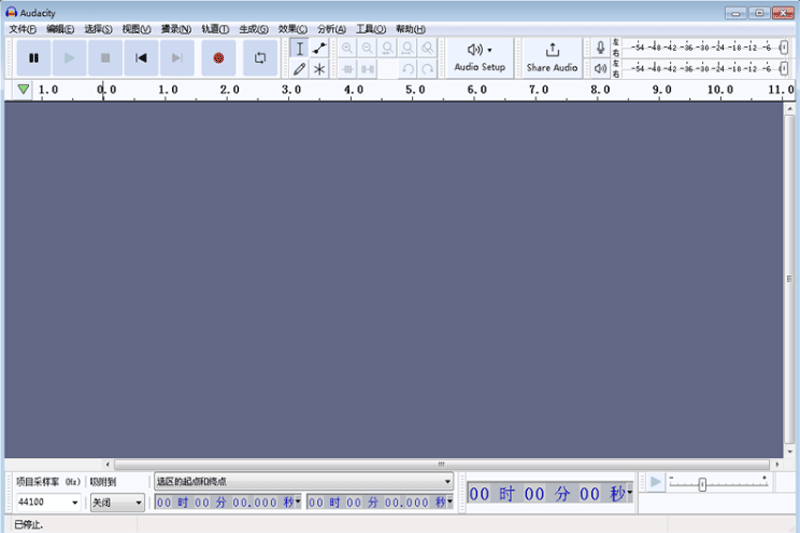This screenshot has height=533, width=800.
Task: Start recording with the red Record button
Action: [x=218, y=58]
